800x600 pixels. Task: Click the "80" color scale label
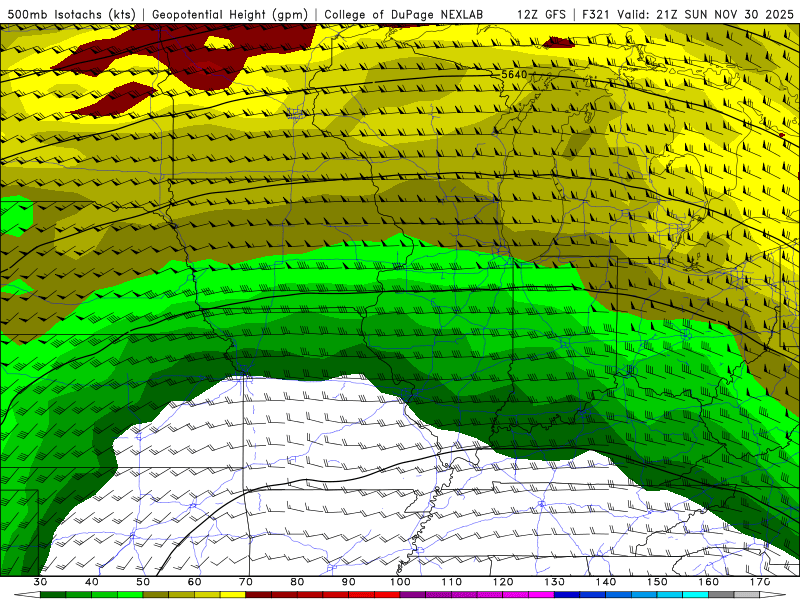tap(297, 582)
